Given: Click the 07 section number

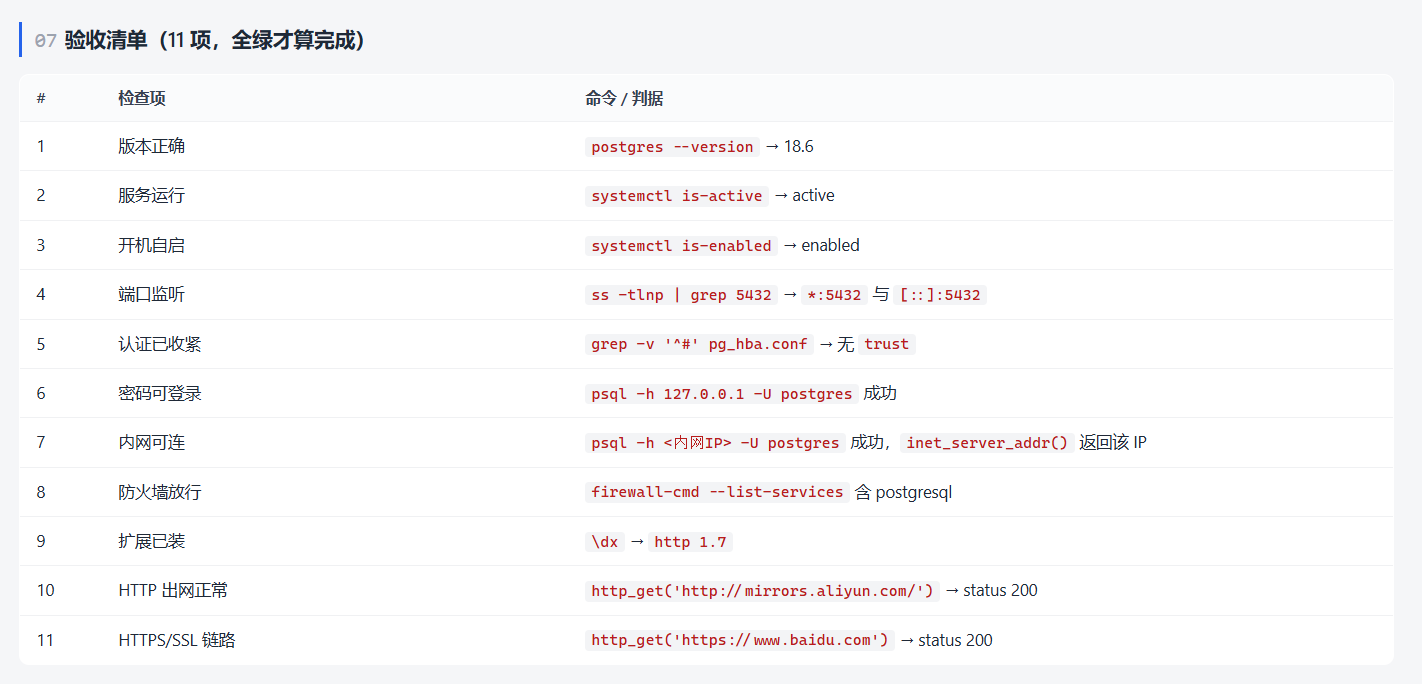Looking at the screenshot, I should [x=45, y=41].
